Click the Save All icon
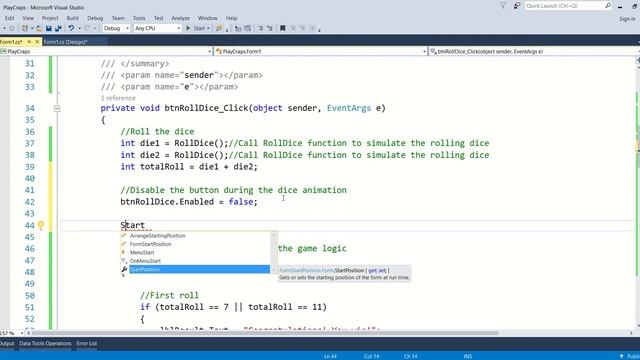This screenshot has height=360, width=640. (x=58, y=29)
